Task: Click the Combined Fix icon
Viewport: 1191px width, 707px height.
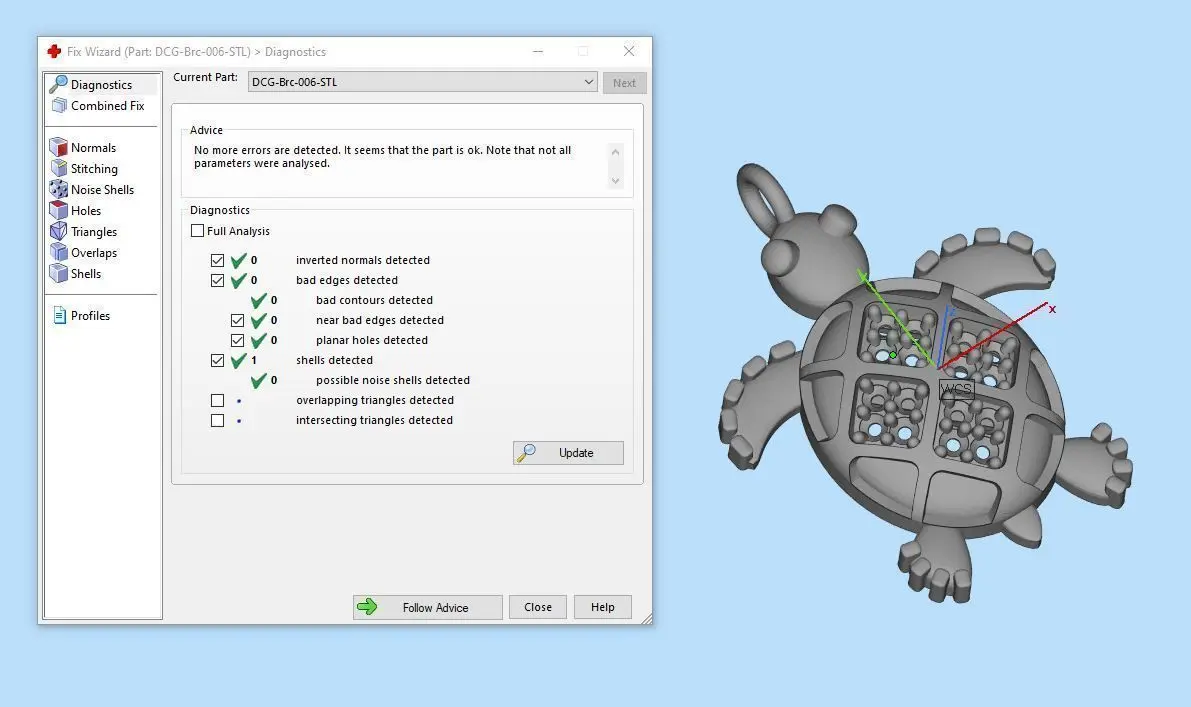Action: [59, 106]
